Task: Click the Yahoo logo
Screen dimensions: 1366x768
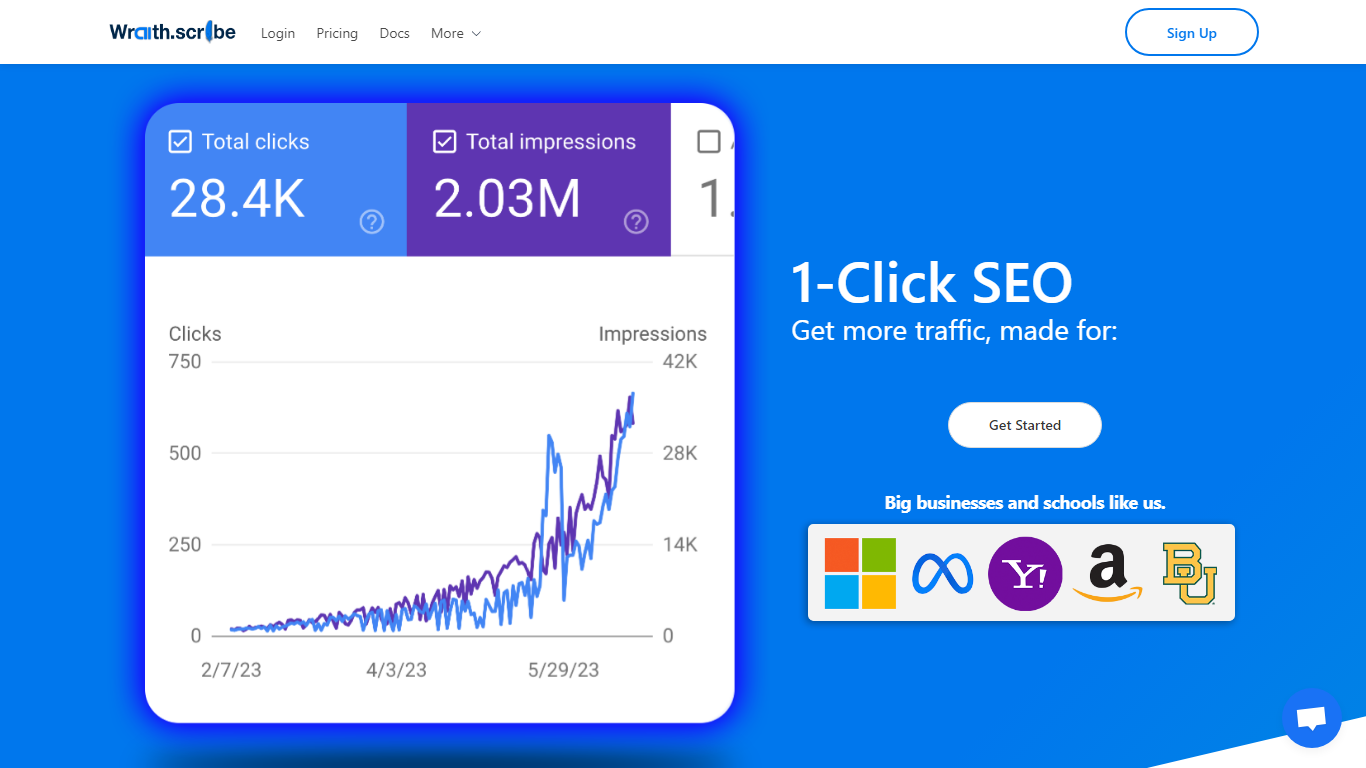Action: pyautogui.click(x=1025, y=574)
